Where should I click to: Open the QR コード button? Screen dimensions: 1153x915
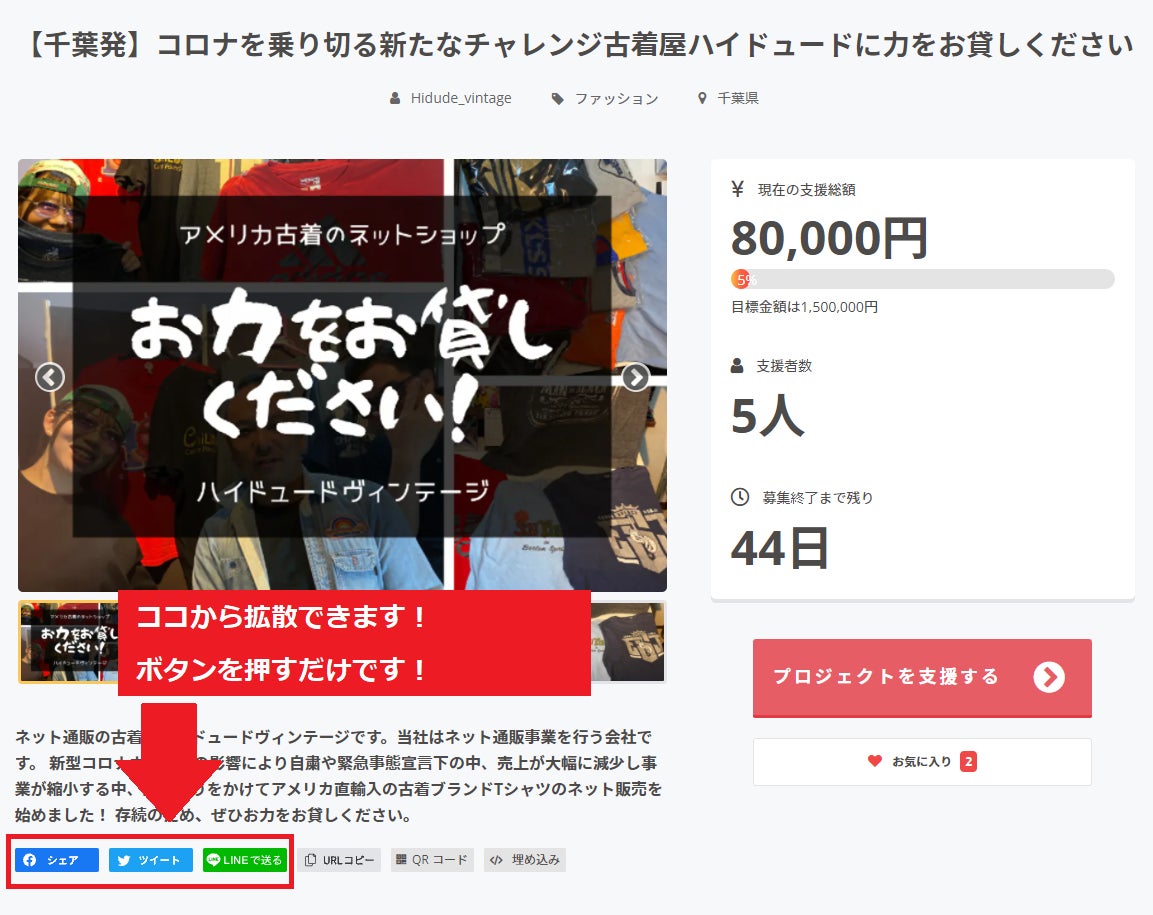(x=432, y=860)
